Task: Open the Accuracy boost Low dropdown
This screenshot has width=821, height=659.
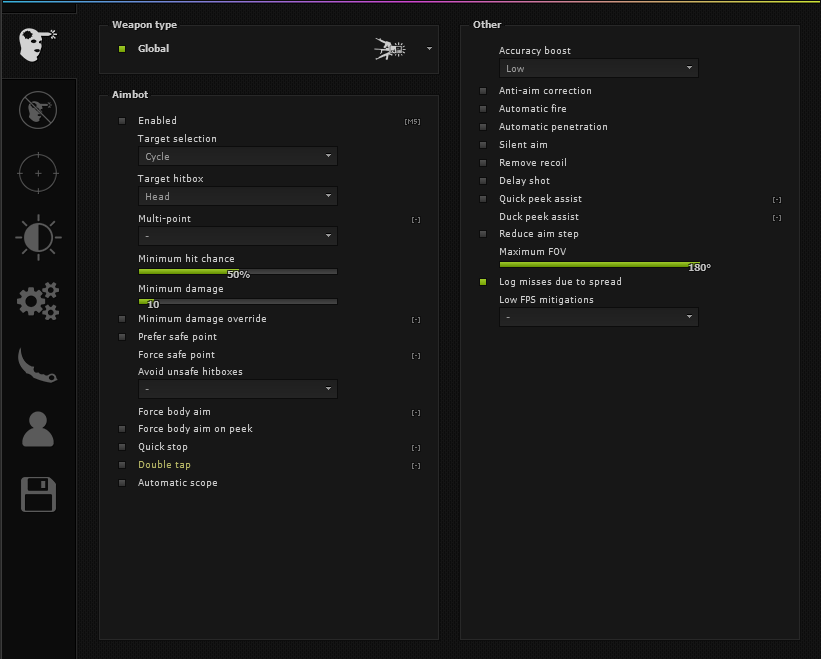Action: [598, 68]
